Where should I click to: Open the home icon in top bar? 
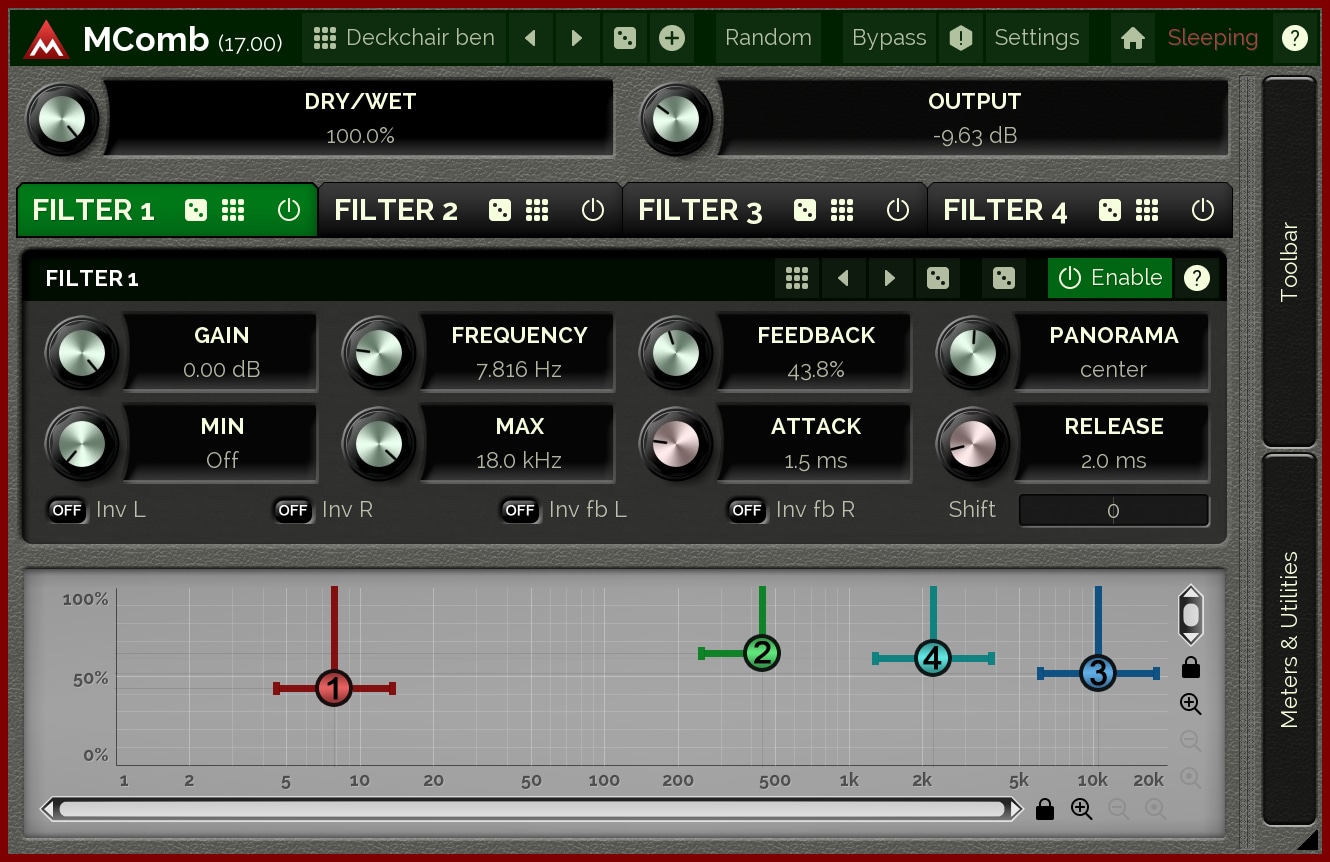pyautogui.click(x=1132, y=38)
